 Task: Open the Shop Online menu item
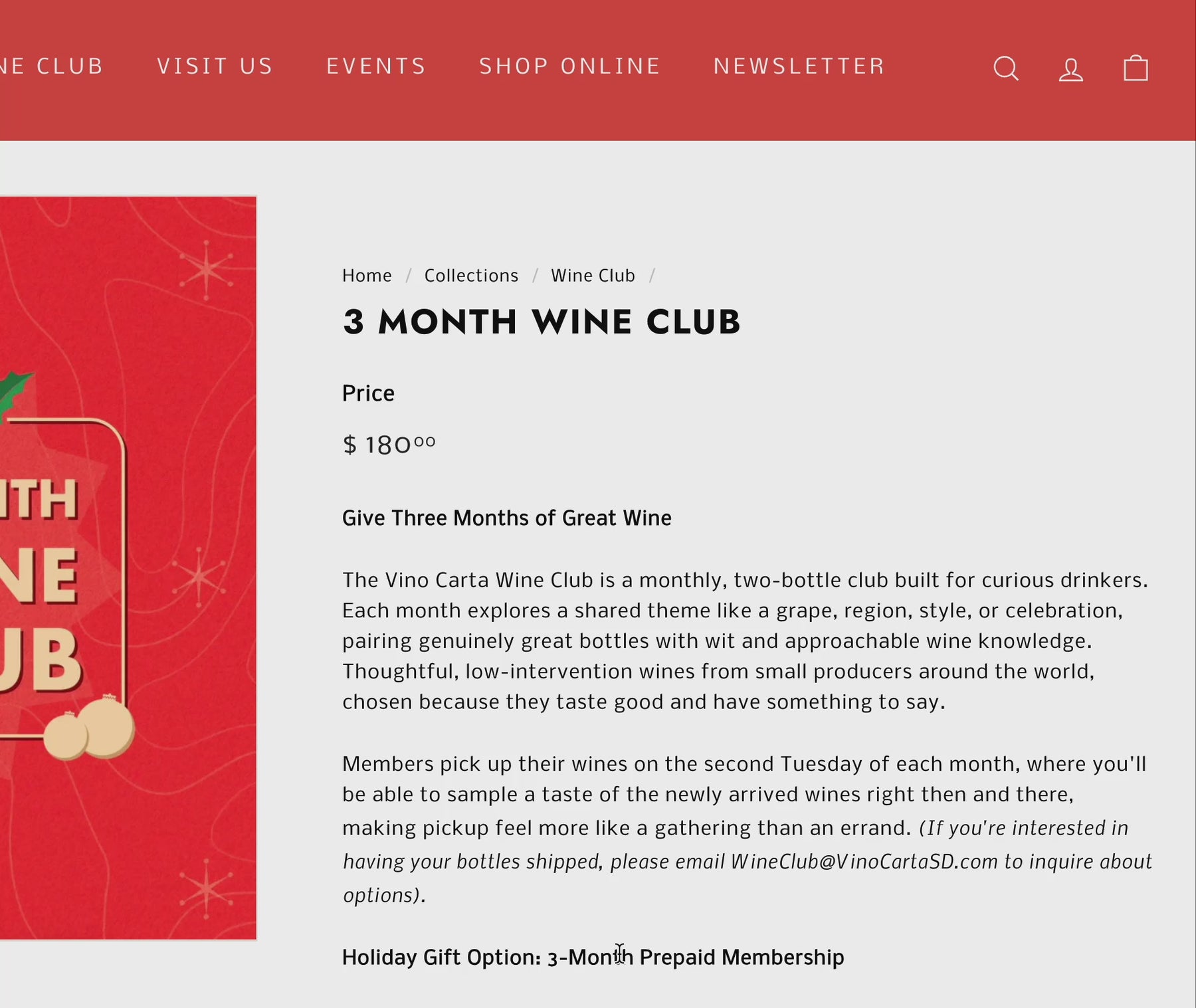[x=570, y=66]
